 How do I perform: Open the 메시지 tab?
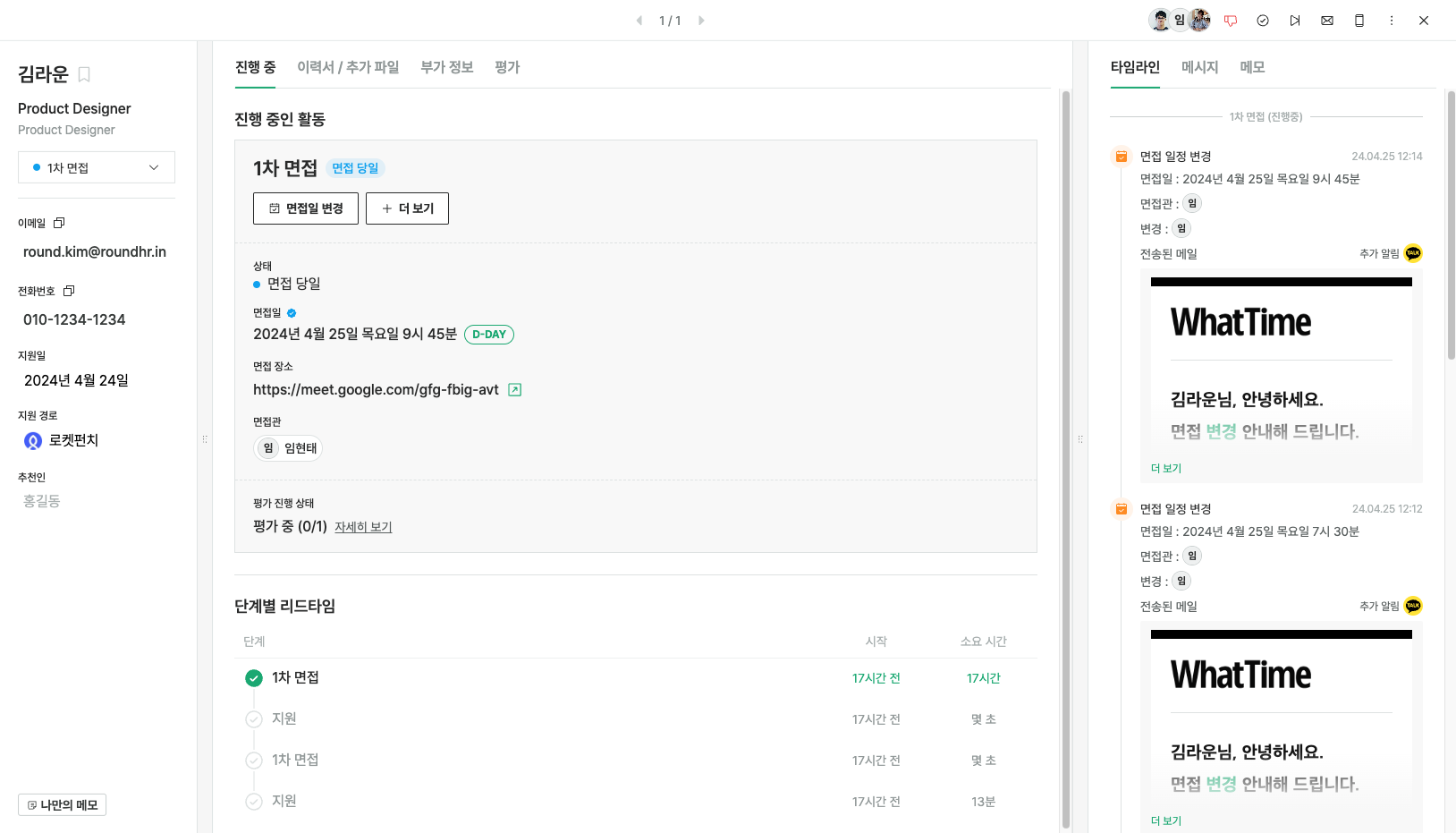[1199, 67]
